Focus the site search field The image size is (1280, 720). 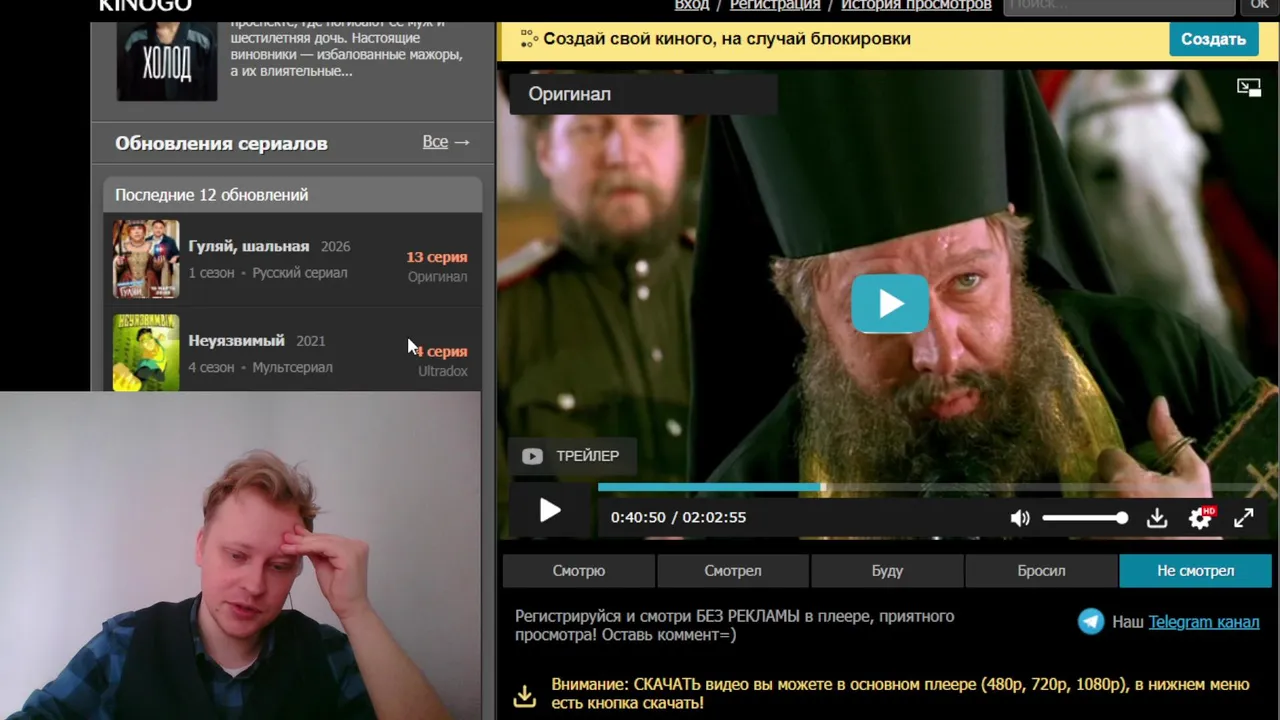coord(1119,5)
